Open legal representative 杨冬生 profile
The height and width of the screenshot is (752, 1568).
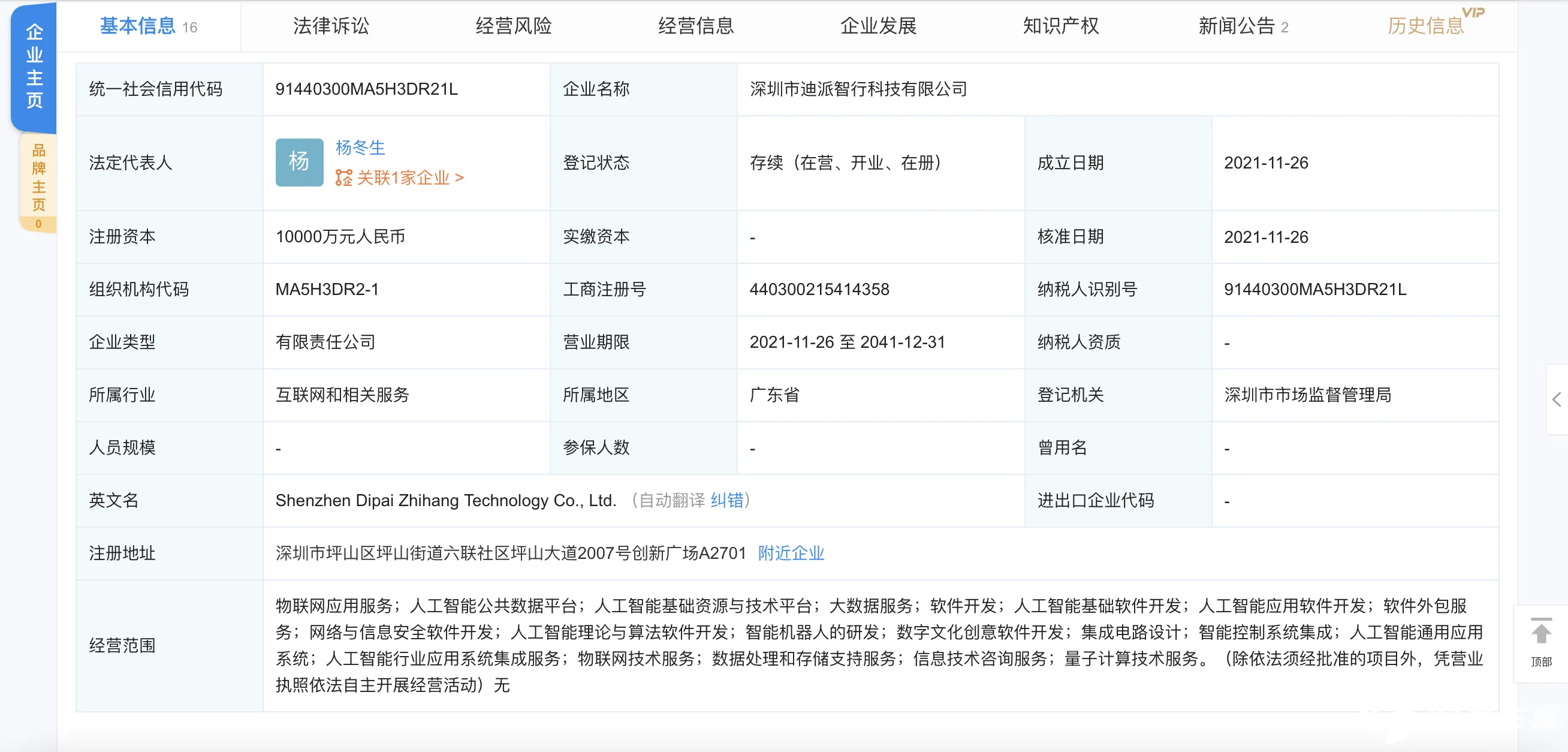(x=360, y=148)
